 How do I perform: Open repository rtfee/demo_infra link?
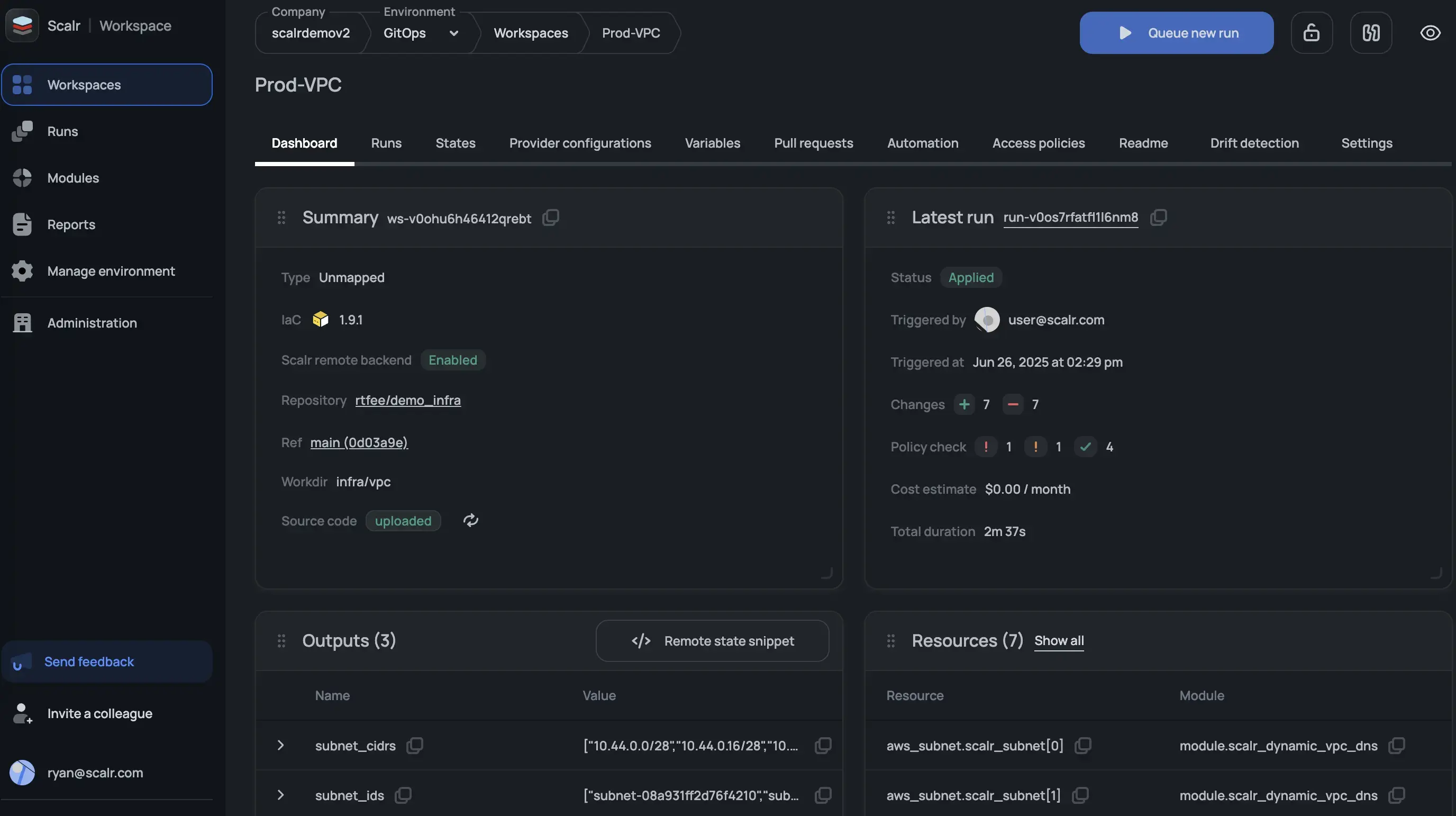[407, 401]
